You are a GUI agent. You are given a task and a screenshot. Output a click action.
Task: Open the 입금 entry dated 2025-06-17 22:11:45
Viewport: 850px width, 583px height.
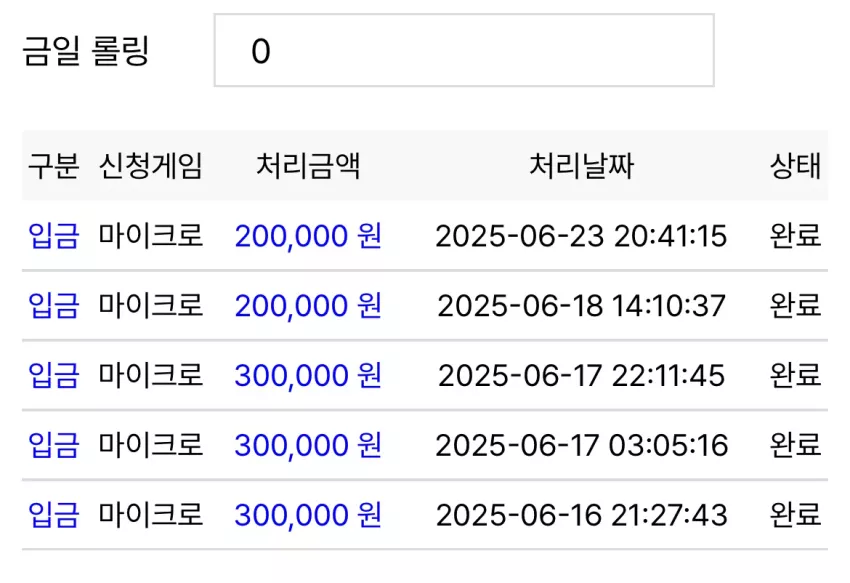pyautogui.click(x=54, y=375)
